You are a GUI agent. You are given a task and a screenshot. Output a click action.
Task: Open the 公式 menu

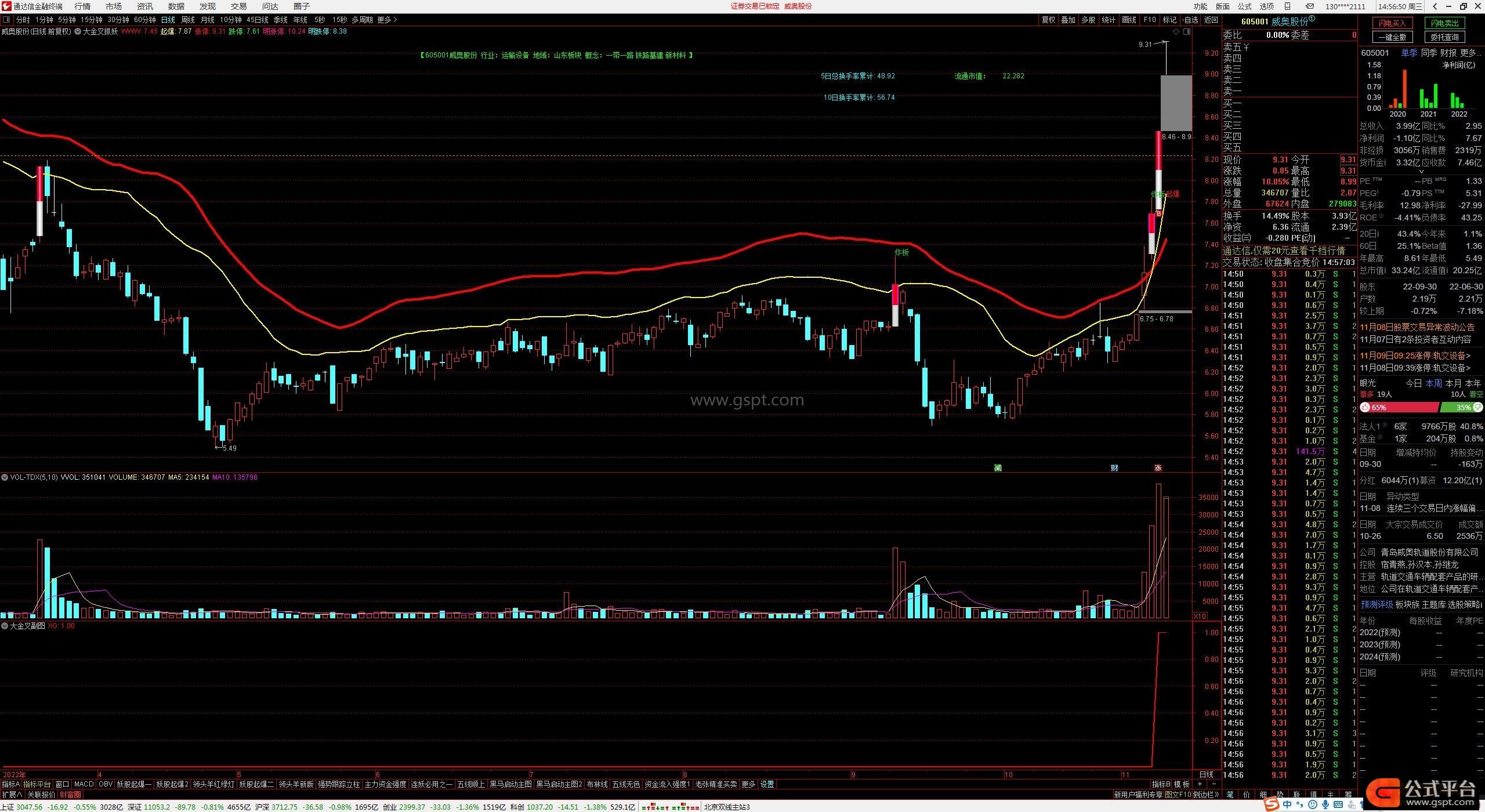pyautogui.click(x=1245, y=6)
